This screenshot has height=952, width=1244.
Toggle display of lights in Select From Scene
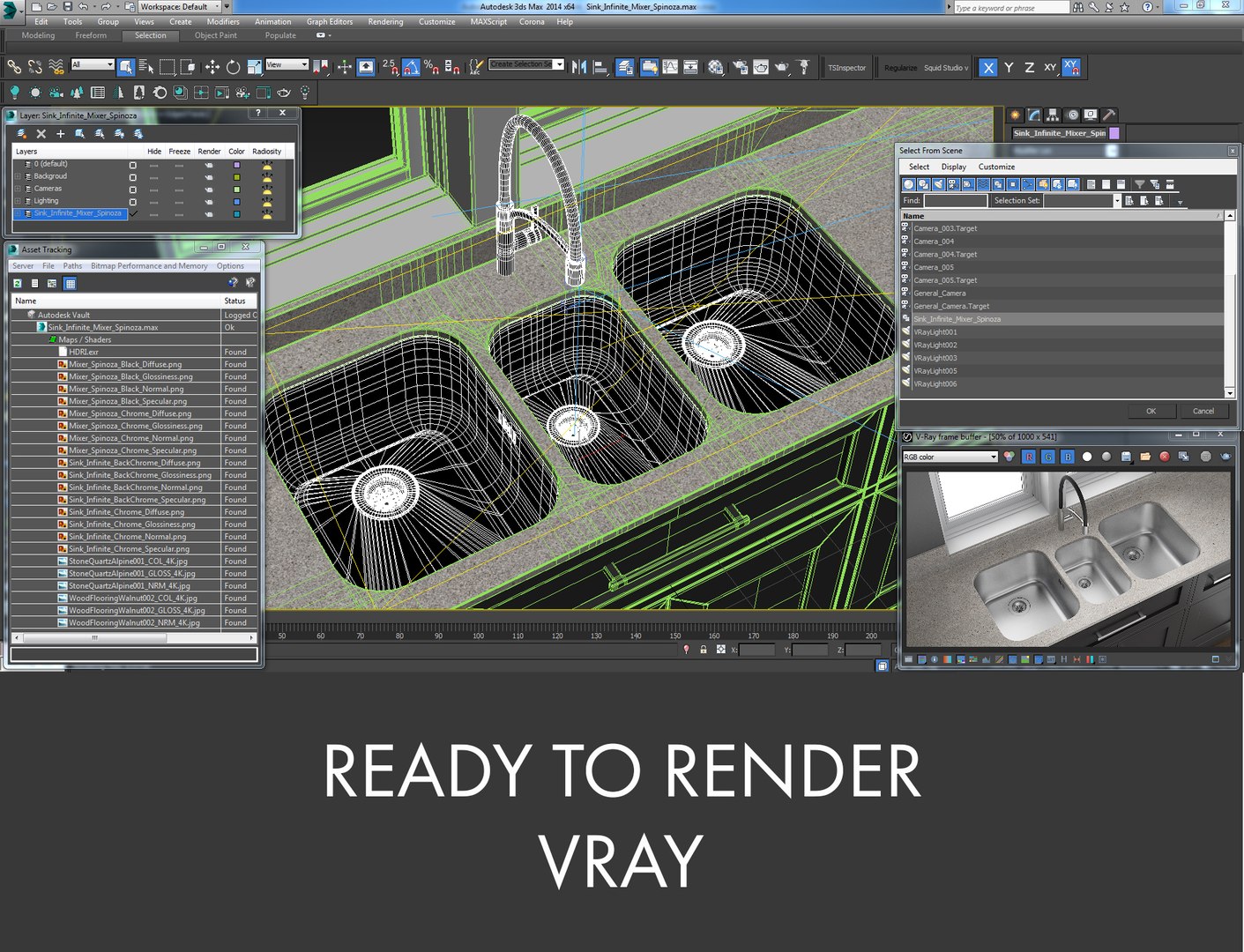pyautogui.click(x=938, y=184)
